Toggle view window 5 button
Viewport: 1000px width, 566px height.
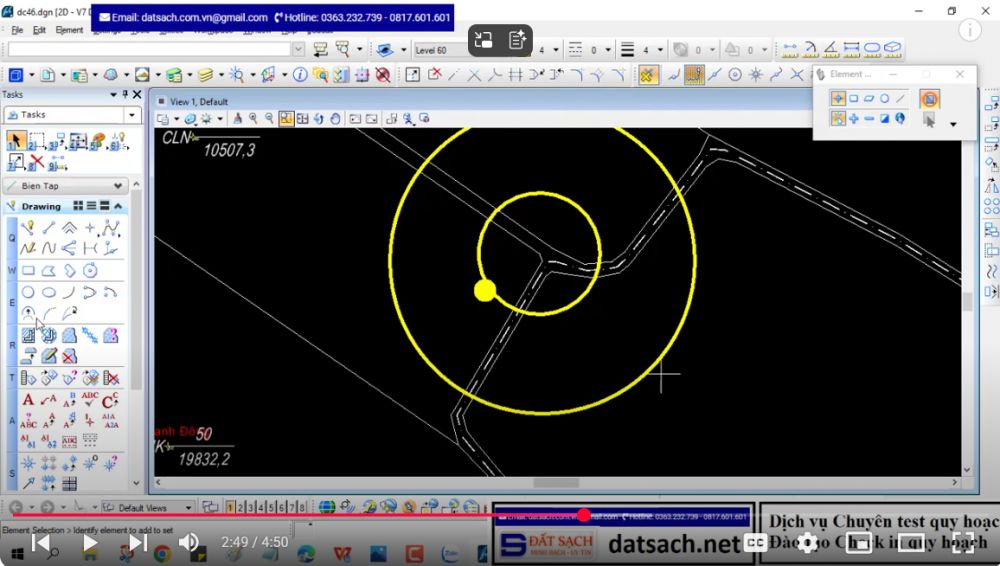point(270,508)
